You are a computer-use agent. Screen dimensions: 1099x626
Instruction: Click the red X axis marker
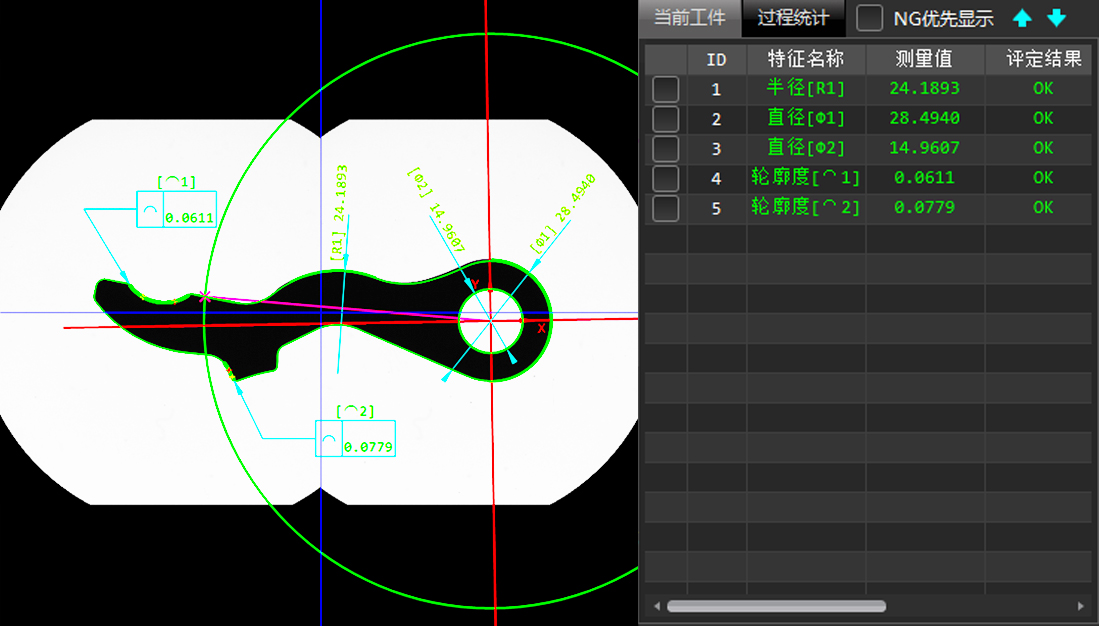tap(542, 328)
